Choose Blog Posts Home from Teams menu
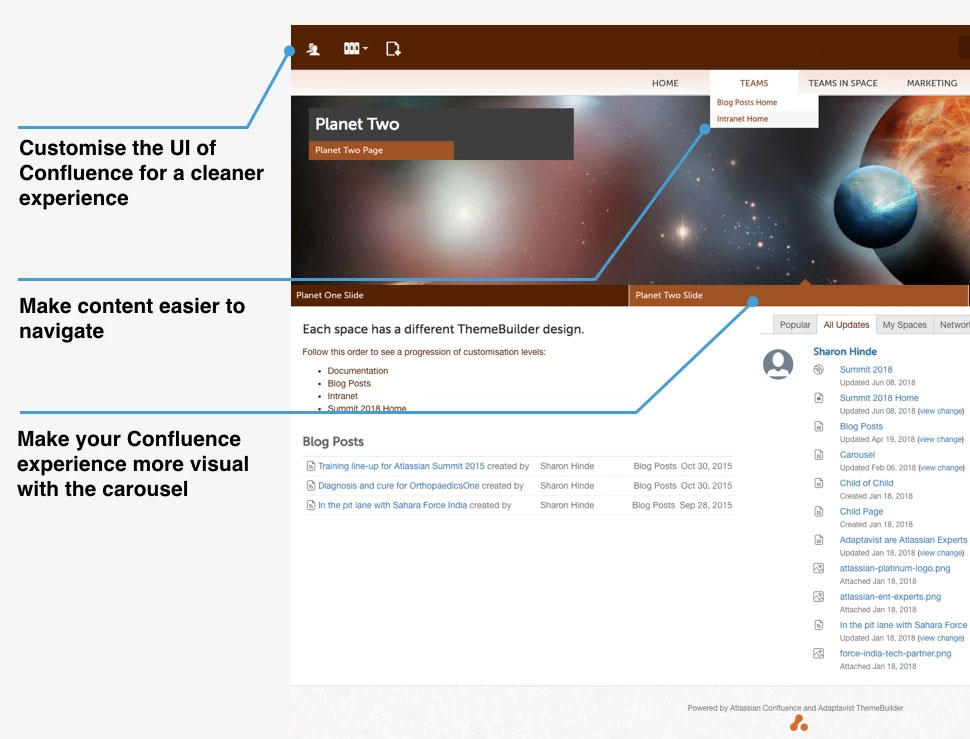The height and width of the screenshot is (739, 970). (747, 103)
